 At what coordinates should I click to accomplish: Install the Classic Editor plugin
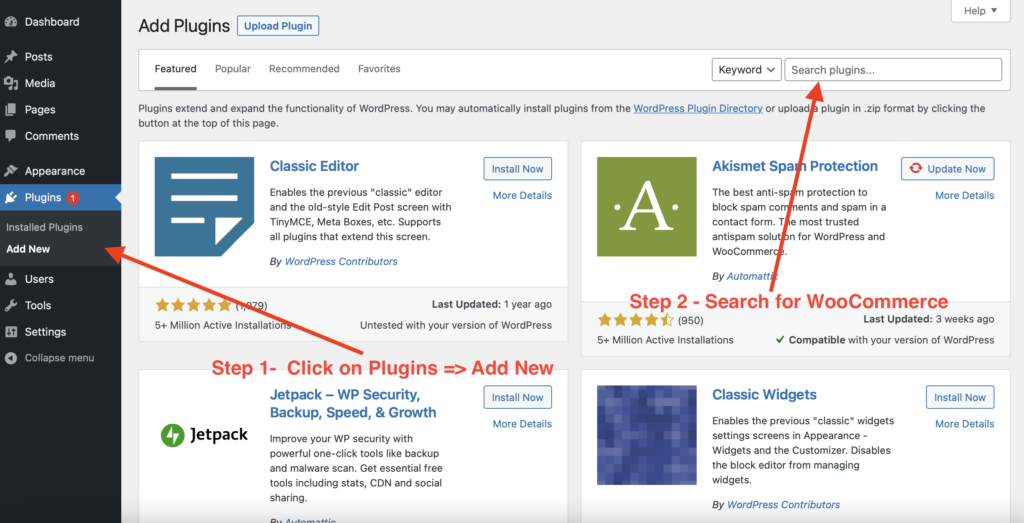tap(517, 169)
